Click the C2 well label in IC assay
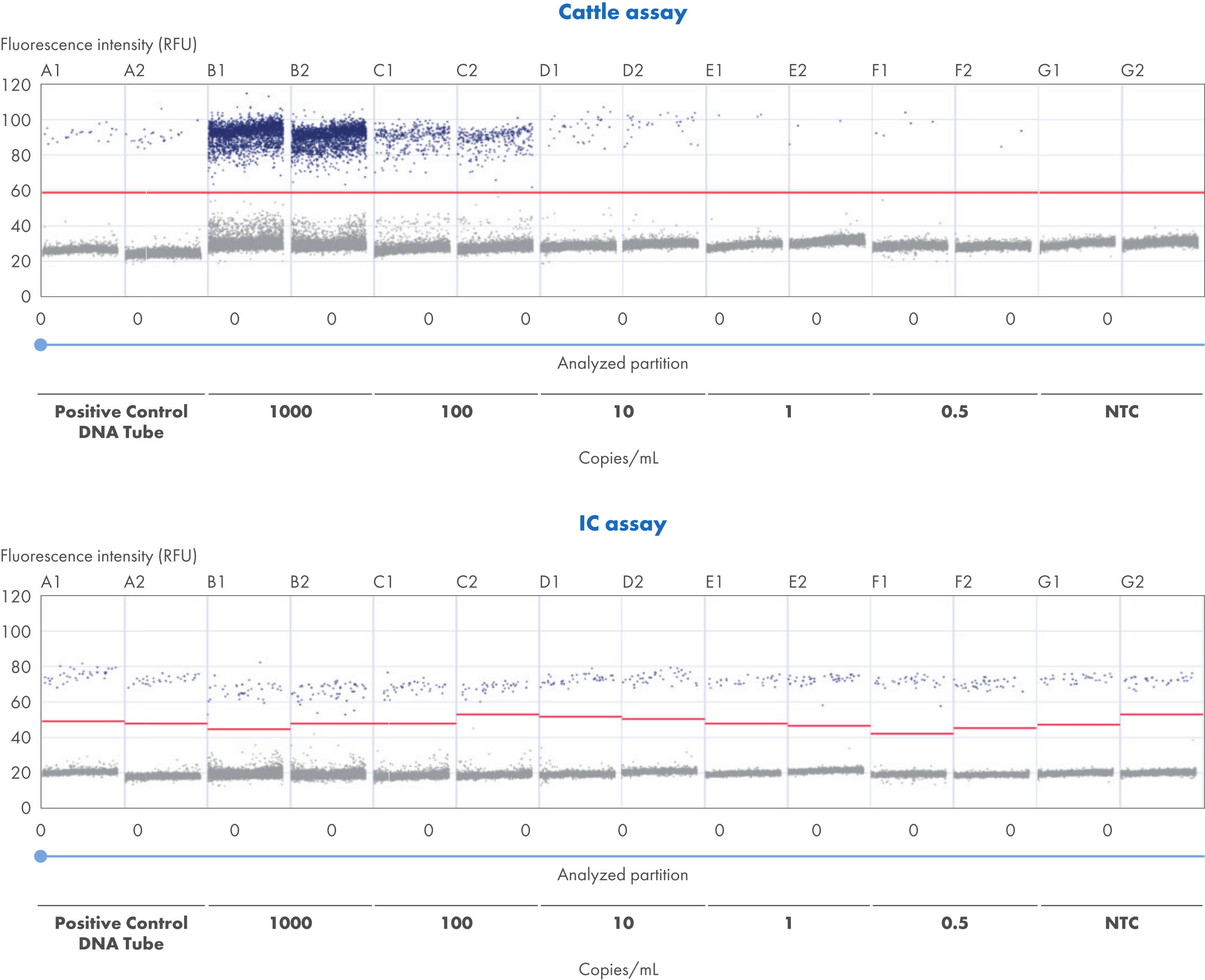 (466, 582)
